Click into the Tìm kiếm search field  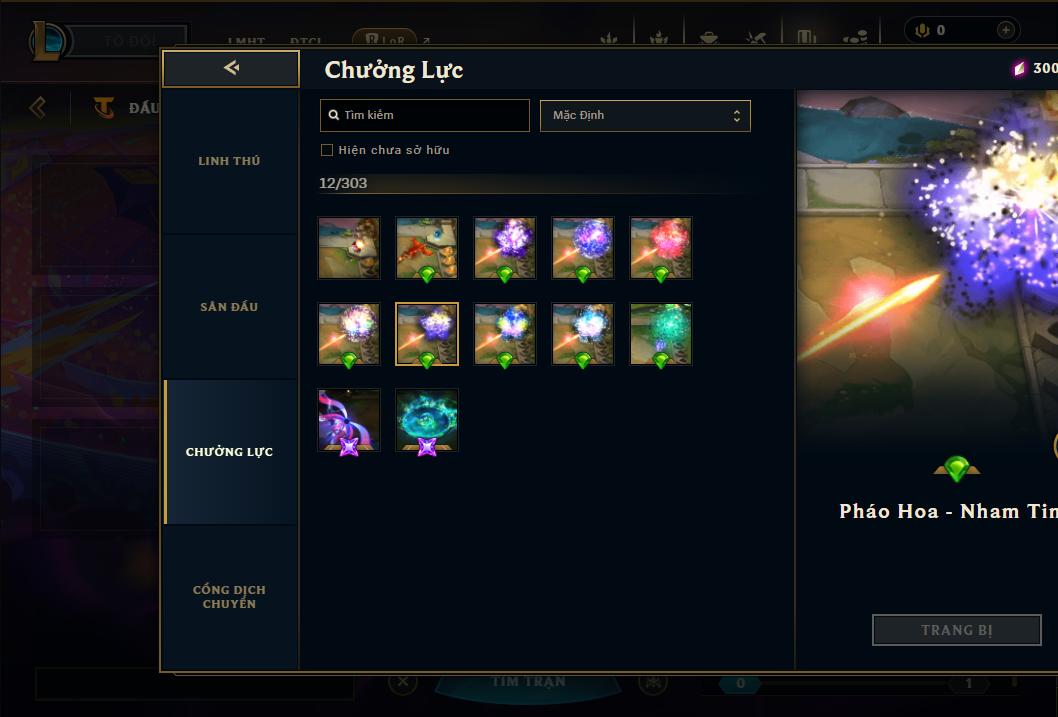[424, 115]
